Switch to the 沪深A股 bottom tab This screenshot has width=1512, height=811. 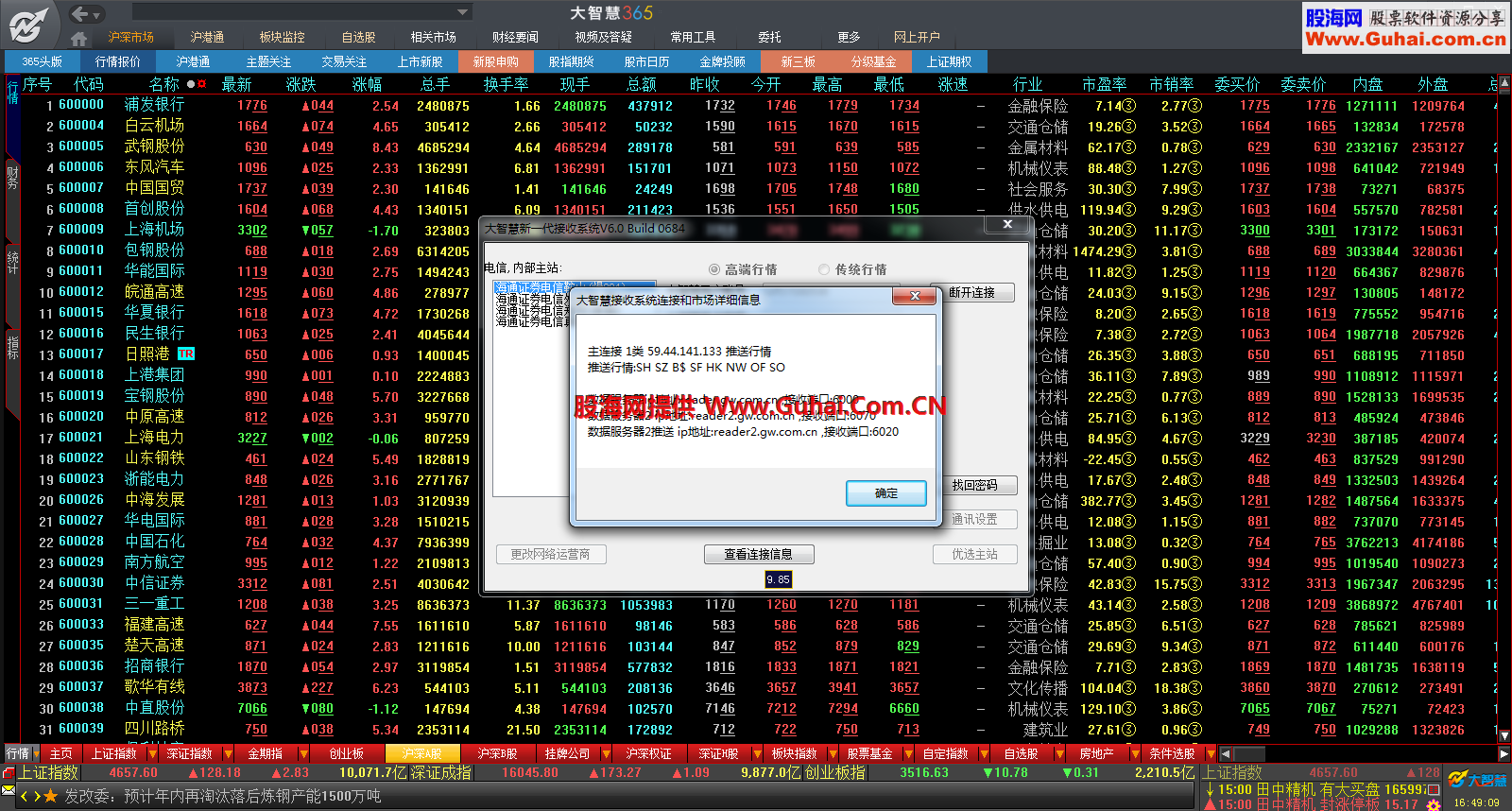pos(421,753)
